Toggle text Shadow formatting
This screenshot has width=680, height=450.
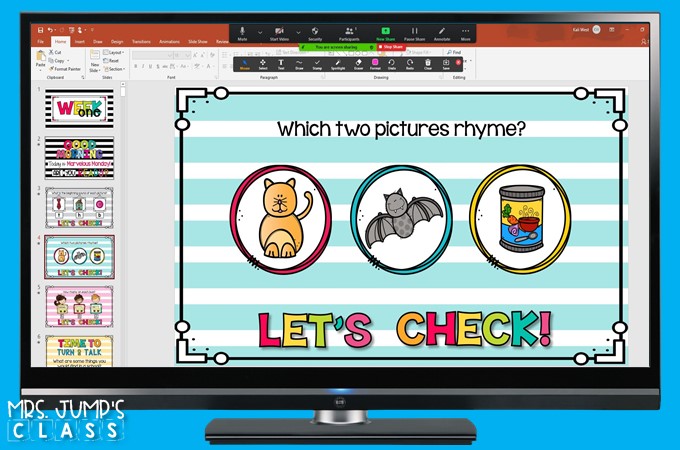point(158,66)
